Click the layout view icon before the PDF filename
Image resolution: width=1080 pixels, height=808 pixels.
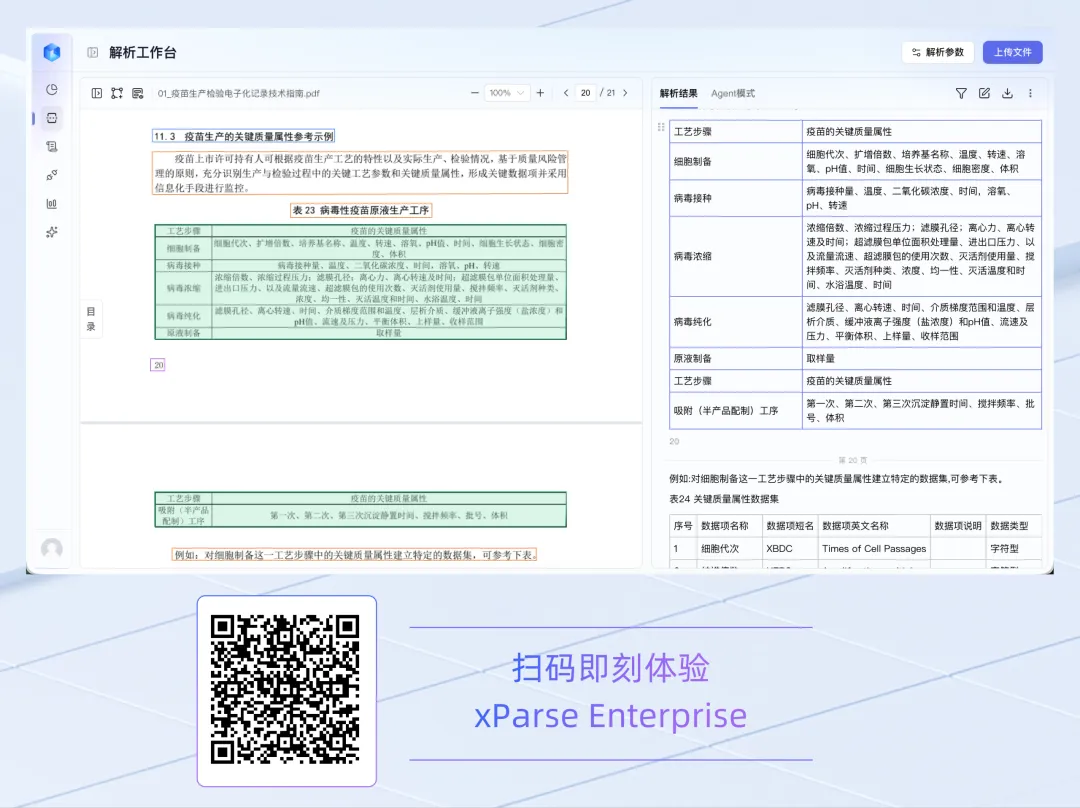tap(138, 93)
